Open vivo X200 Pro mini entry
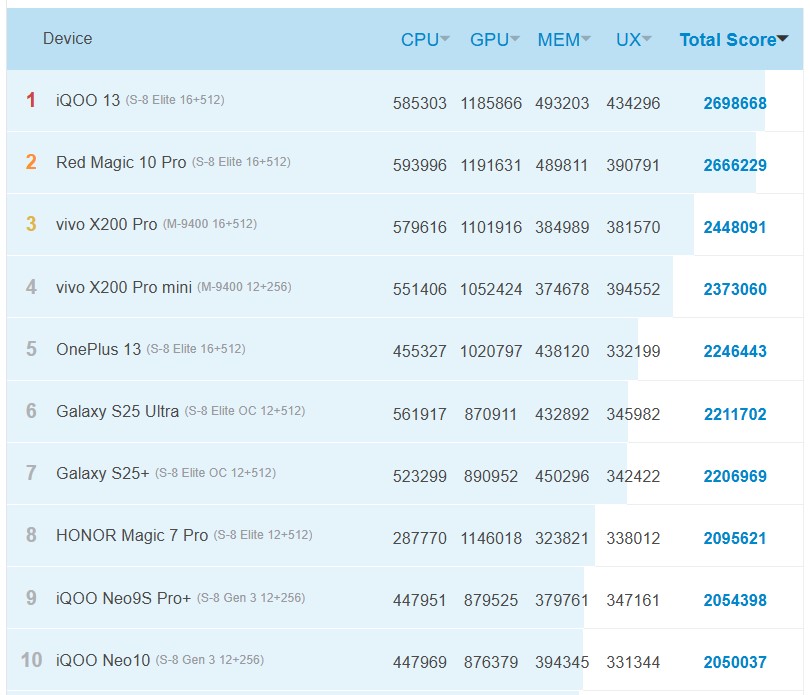Screen dimensions: 810x695 pos(123,287)
